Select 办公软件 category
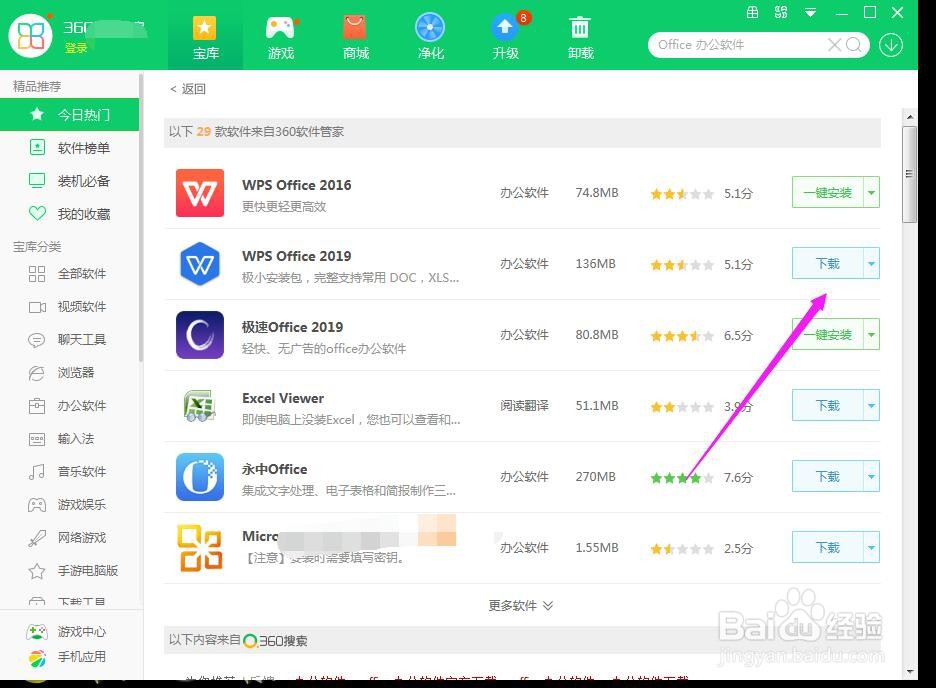The height and width of the screenshot is (688, 936). [69, 406]
